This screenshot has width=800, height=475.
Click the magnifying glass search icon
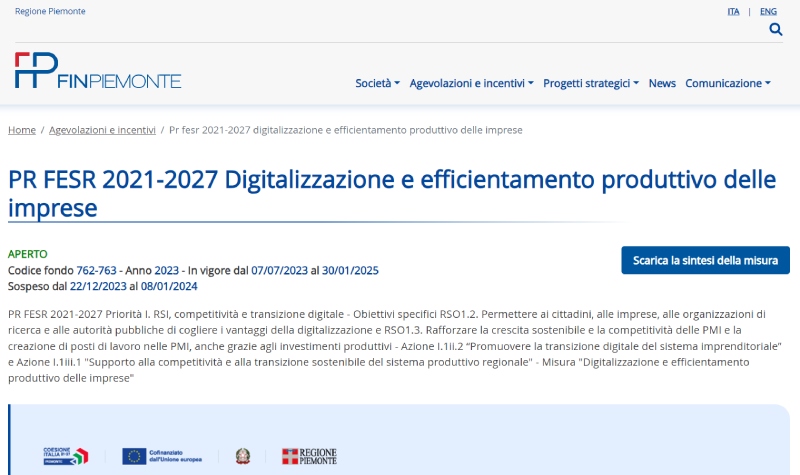(775, 30)
